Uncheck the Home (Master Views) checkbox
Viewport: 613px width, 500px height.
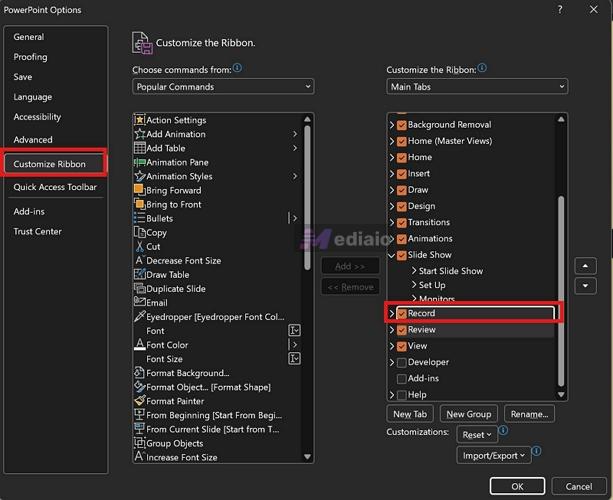point(401,141)
